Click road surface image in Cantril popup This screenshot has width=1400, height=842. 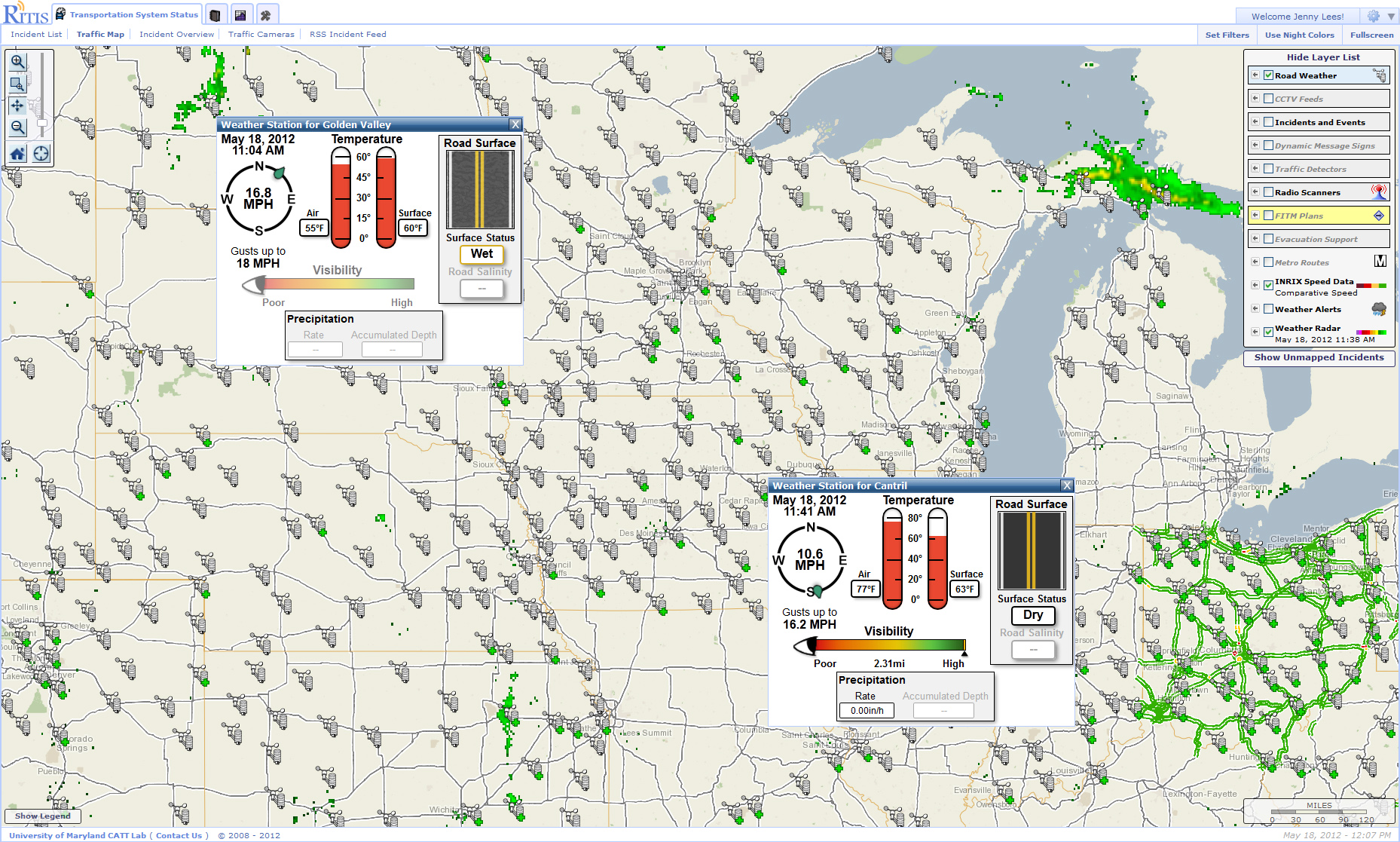click(1032, 551)
